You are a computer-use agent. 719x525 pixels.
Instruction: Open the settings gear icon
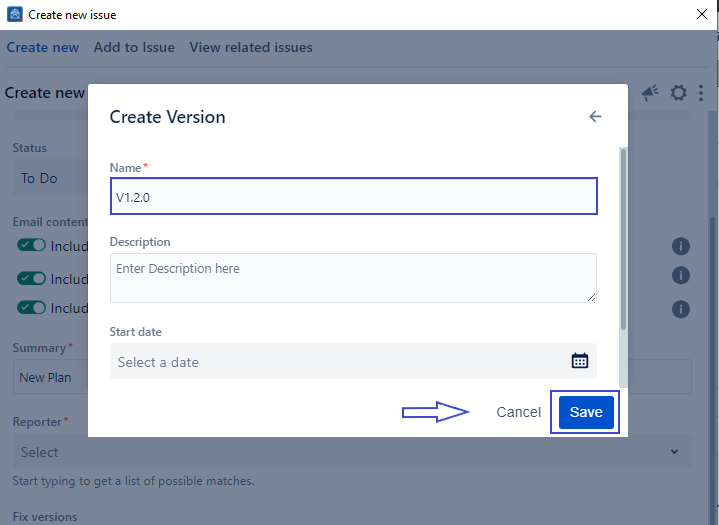click(678, 93)
